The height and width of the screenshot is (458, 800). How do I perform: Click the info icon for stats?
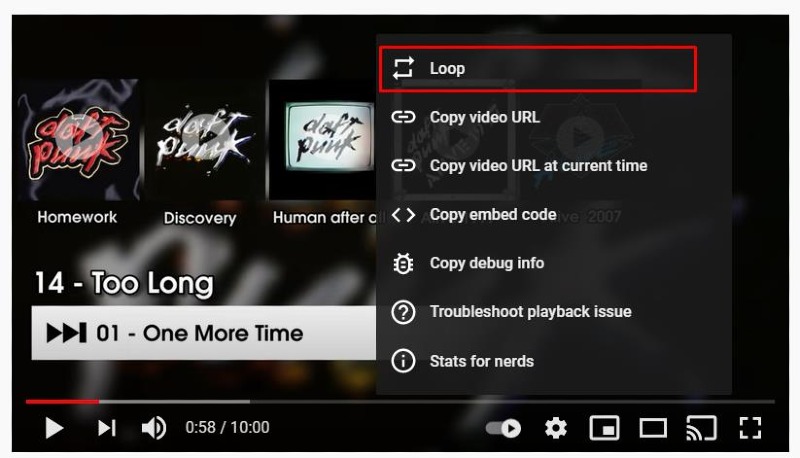(403, 361)
